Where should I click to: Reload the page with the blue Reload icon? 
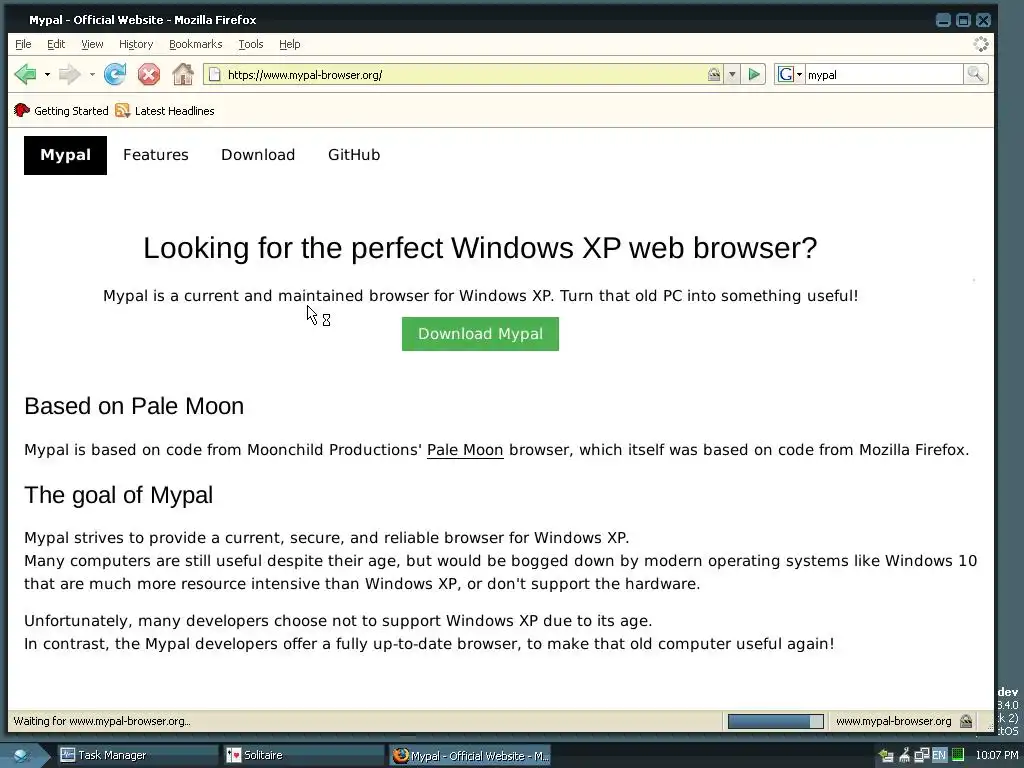pos(115,74)
